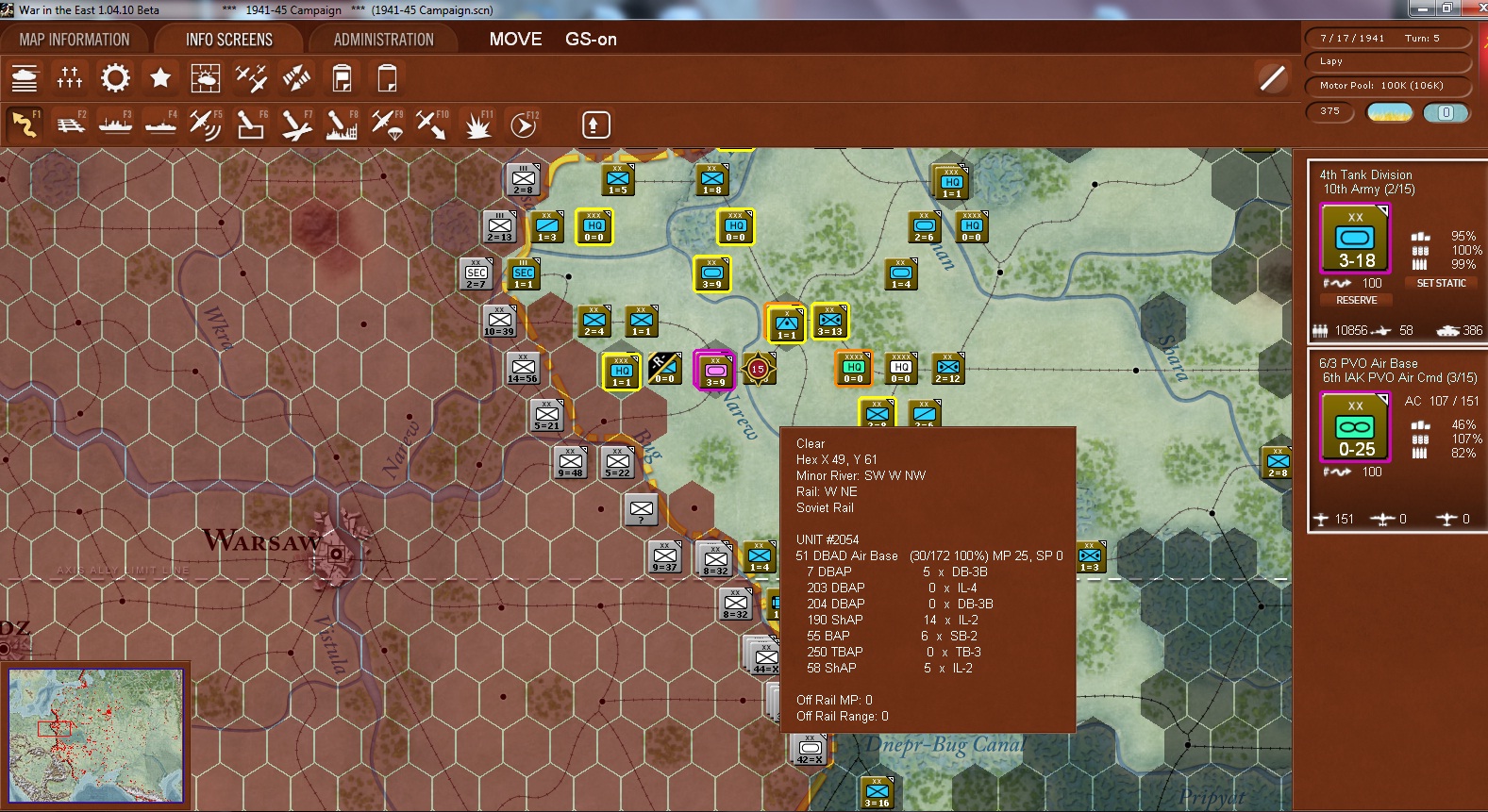This screenshot has height=812, width=1488.
Task: Open the ADMINISTRATION tab
Action: point(383,40)
